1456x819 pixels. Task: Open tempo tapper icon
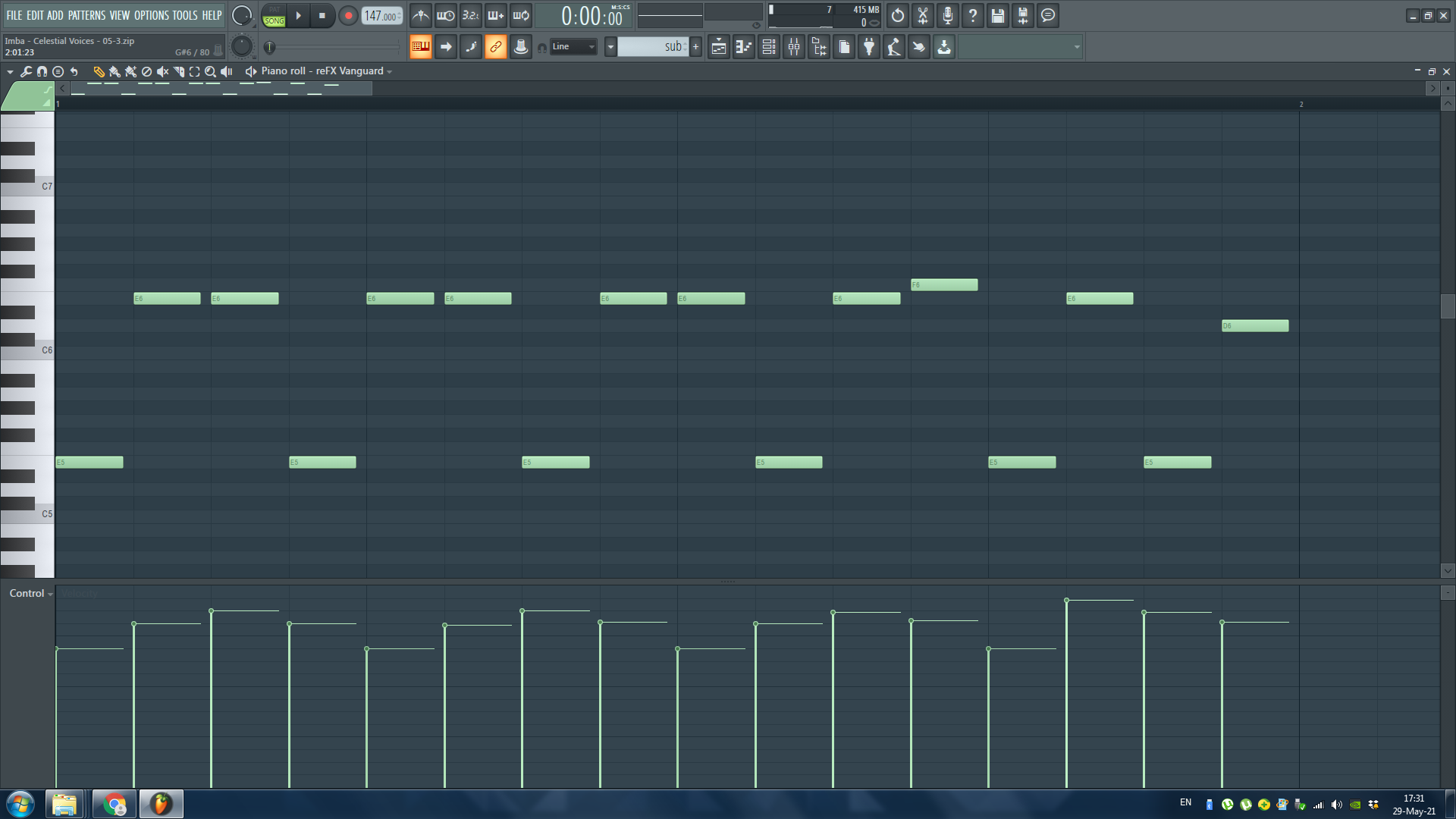click(894, 47)
